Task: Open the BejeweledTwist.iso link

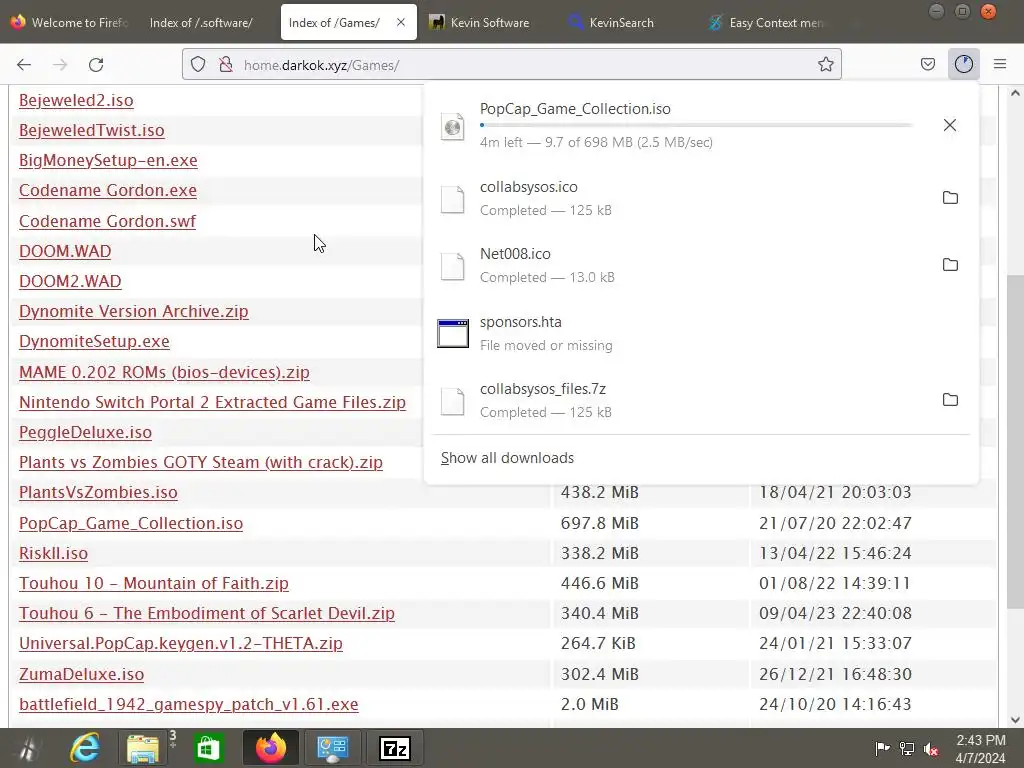Action: pyautogui.click(x=92, y=131)
